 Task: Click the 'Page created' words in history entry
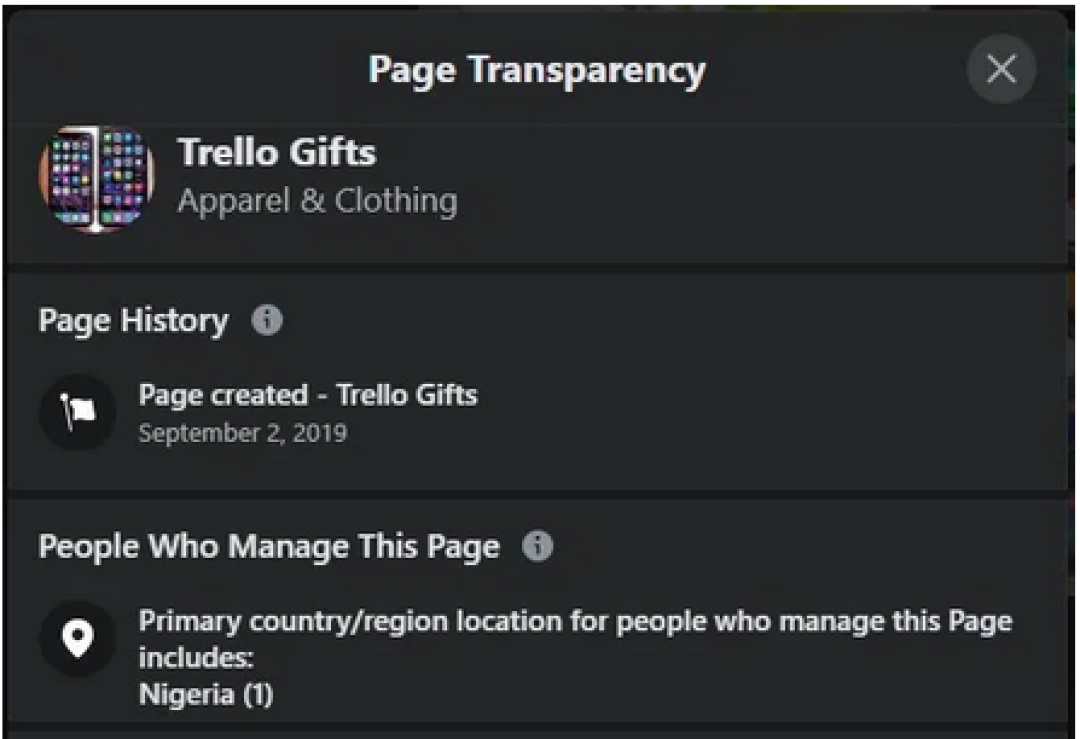(223, 395)
